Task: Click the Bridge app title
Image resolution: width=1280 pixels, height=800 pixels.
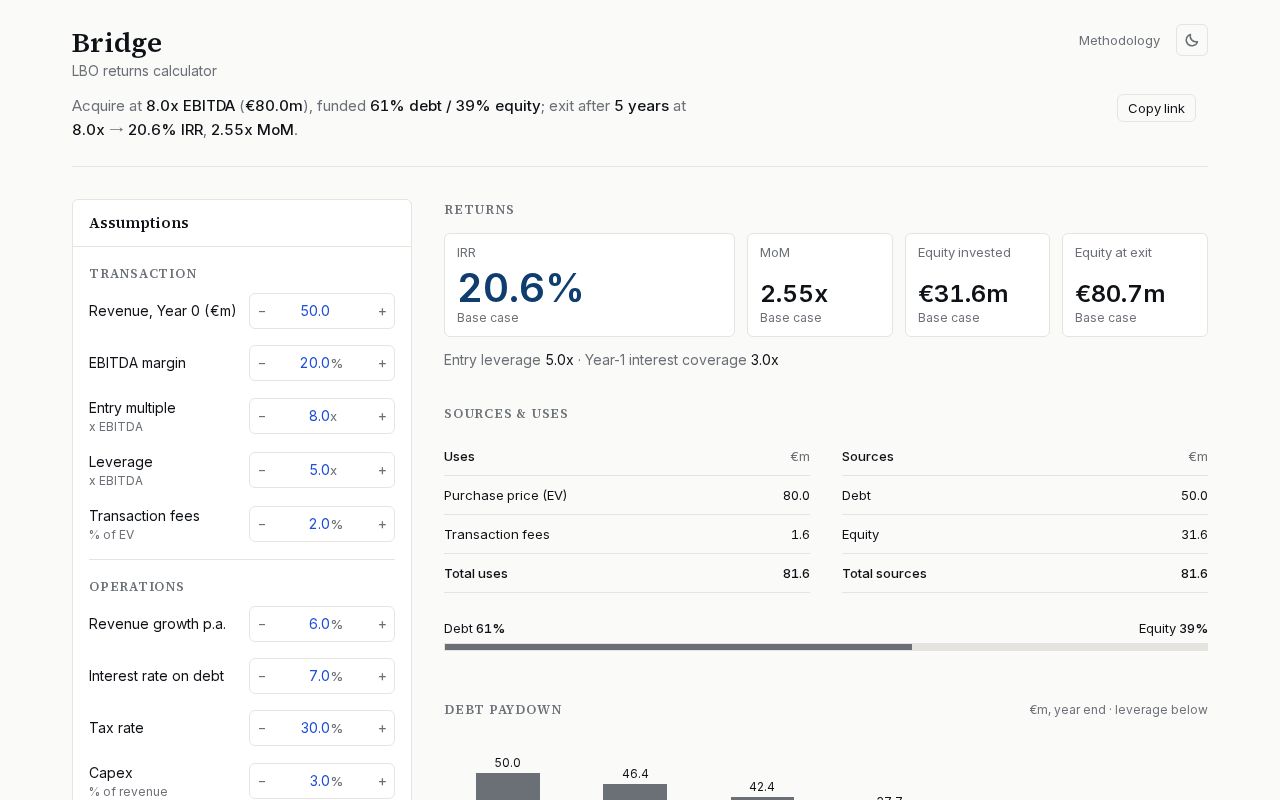Action: [x=117, y=43]
